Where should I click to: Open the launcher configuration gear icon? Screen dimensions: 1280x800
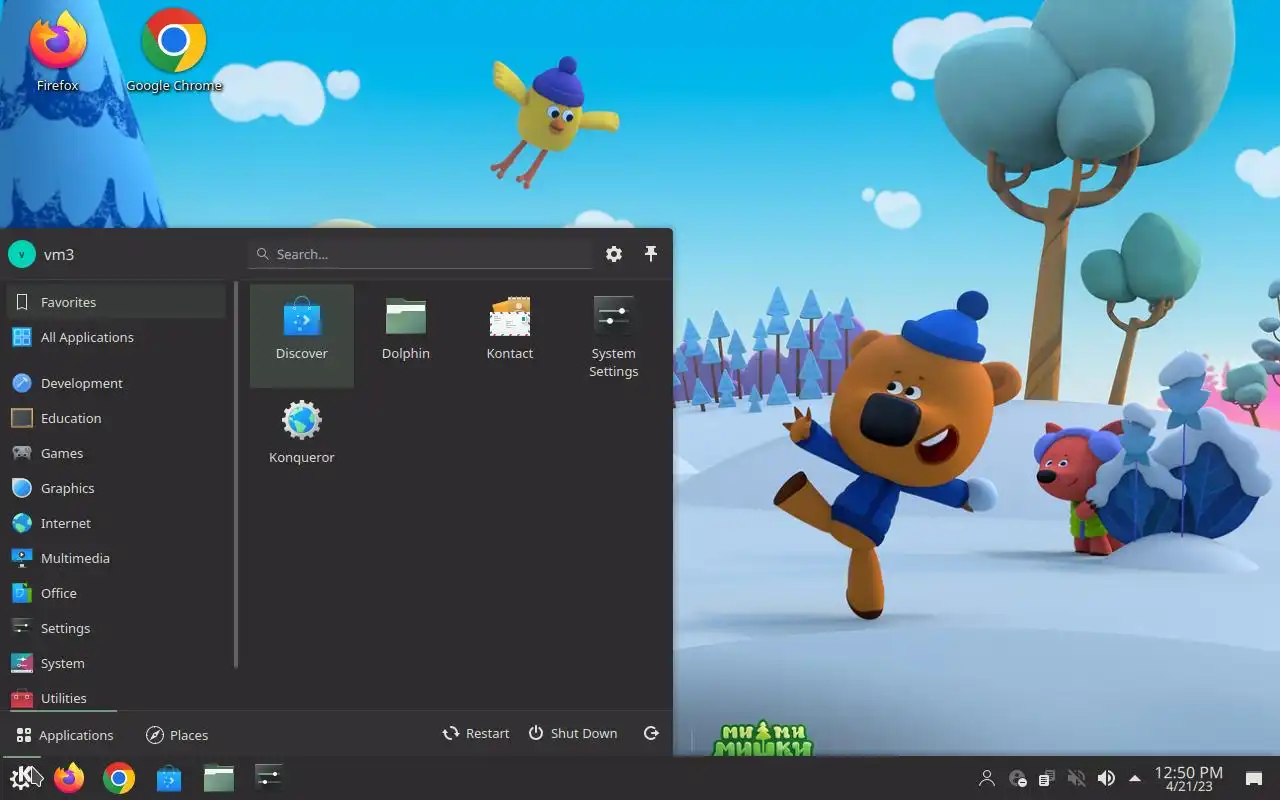(x=614, y=254)
